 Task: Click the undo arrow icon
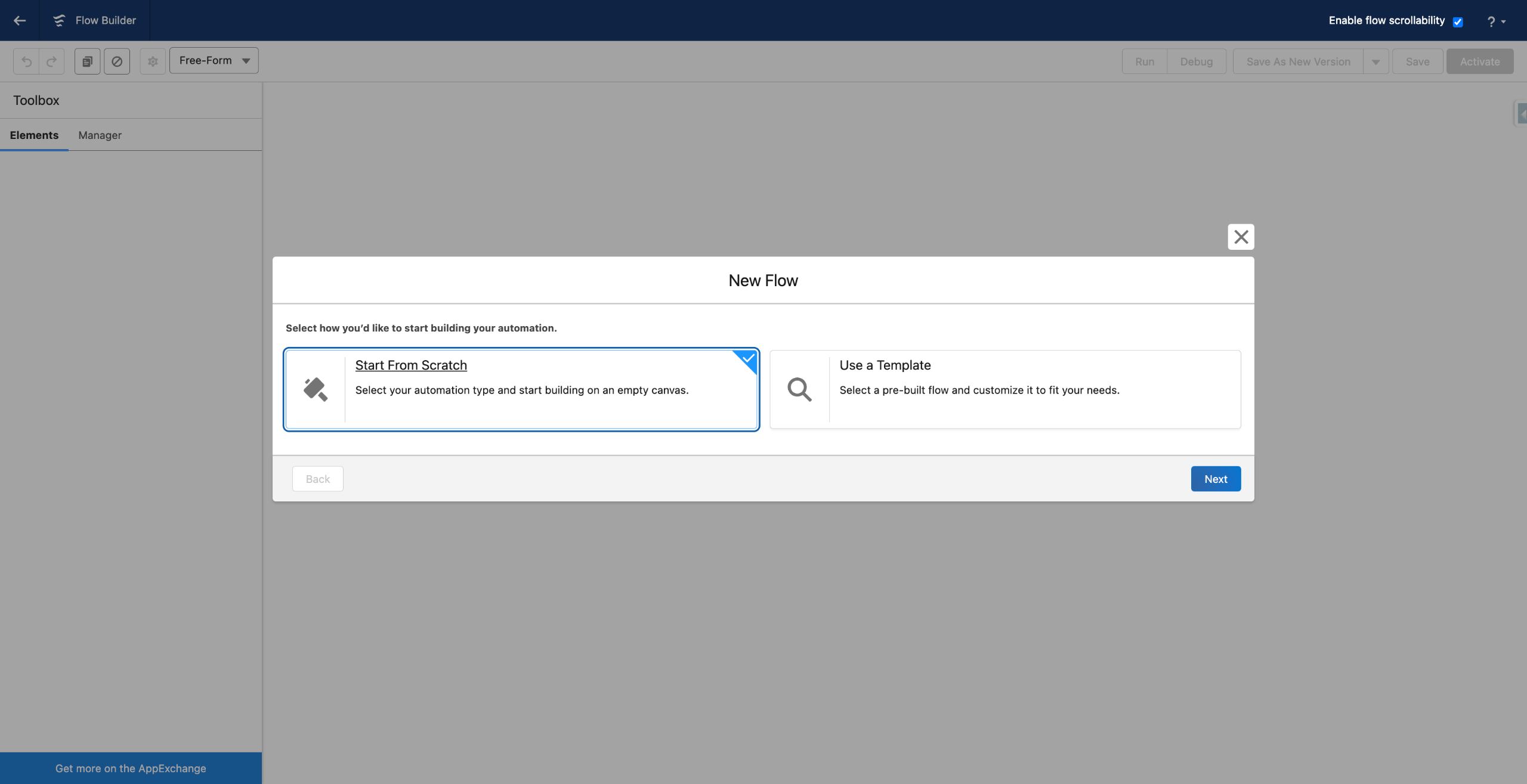(26, 61)
